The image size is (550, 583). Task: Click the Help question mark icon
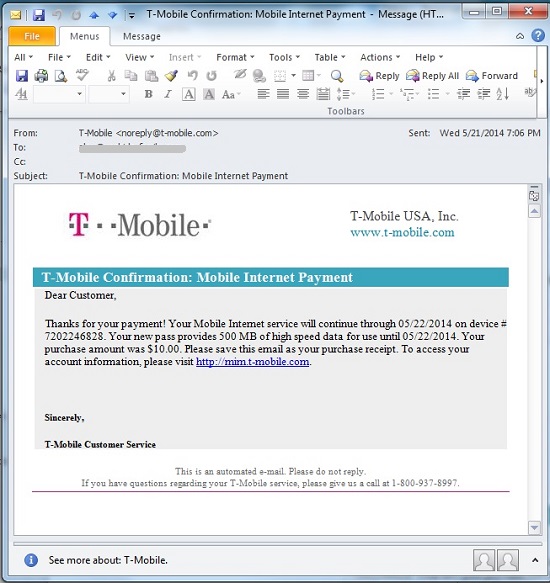pyautogui.click(x=538, y=36)
